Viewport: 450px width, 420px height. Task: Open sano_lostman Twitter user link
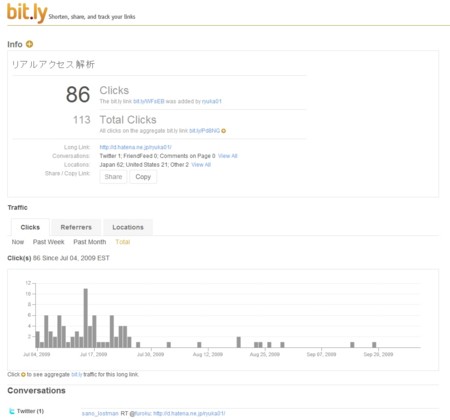100,413
